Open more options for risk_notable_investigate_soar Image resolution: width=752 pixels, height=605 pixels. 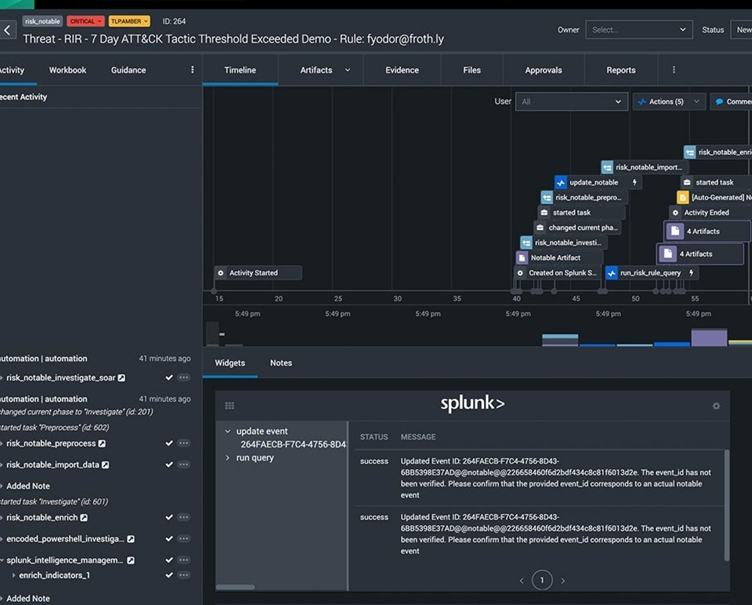coord(183,378)
